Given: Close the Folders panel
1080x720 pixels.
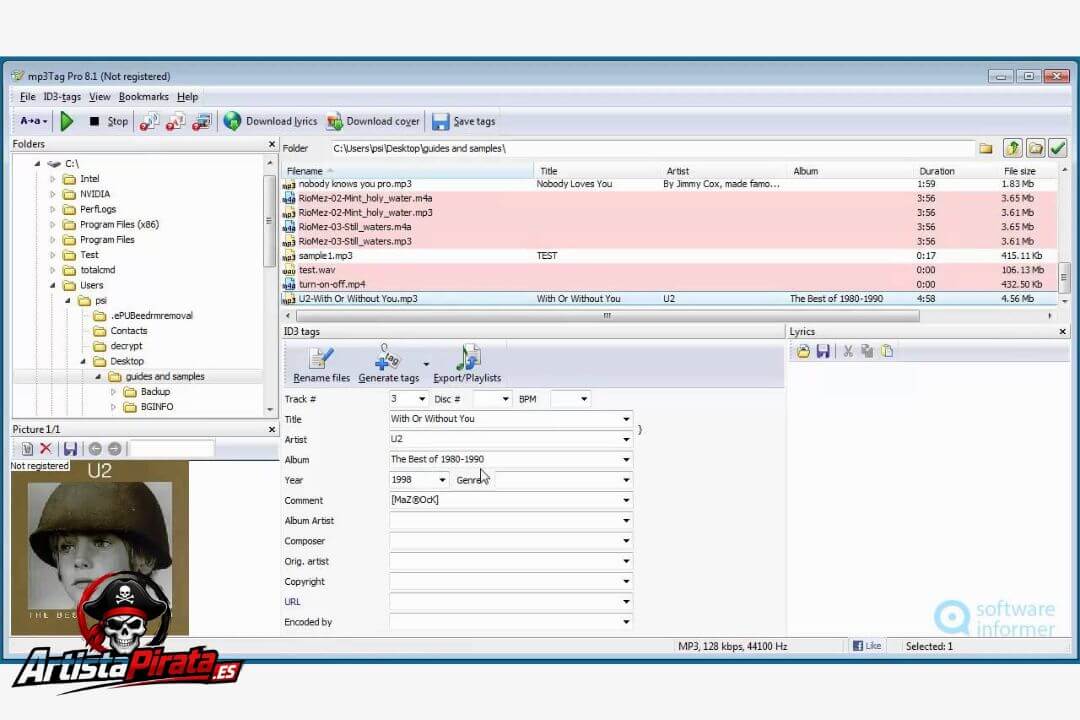Looking at the screenshot, I should pos(271,144).
